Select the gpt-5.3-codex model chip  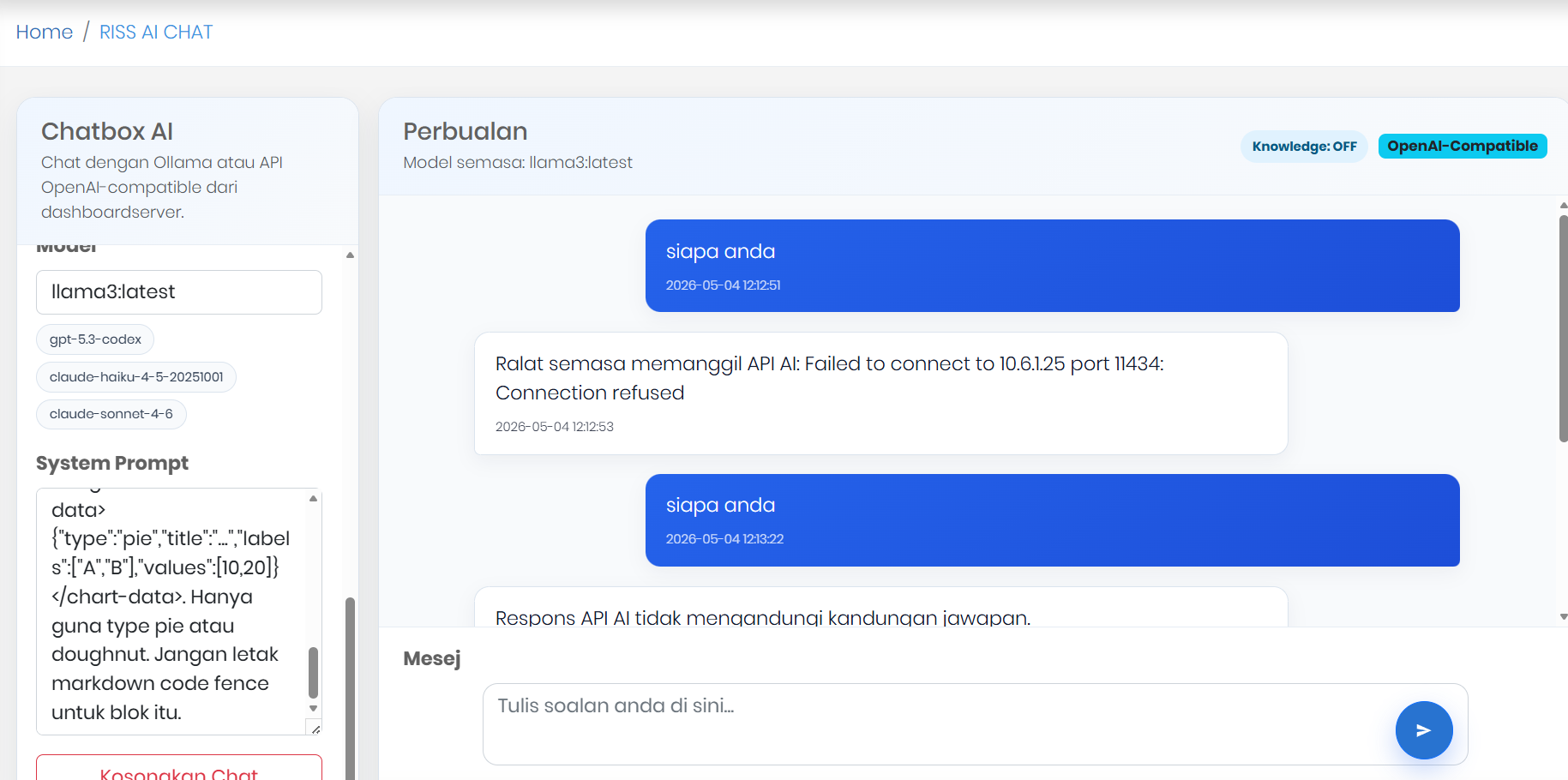pyautogui.click(x=95, y=339)
